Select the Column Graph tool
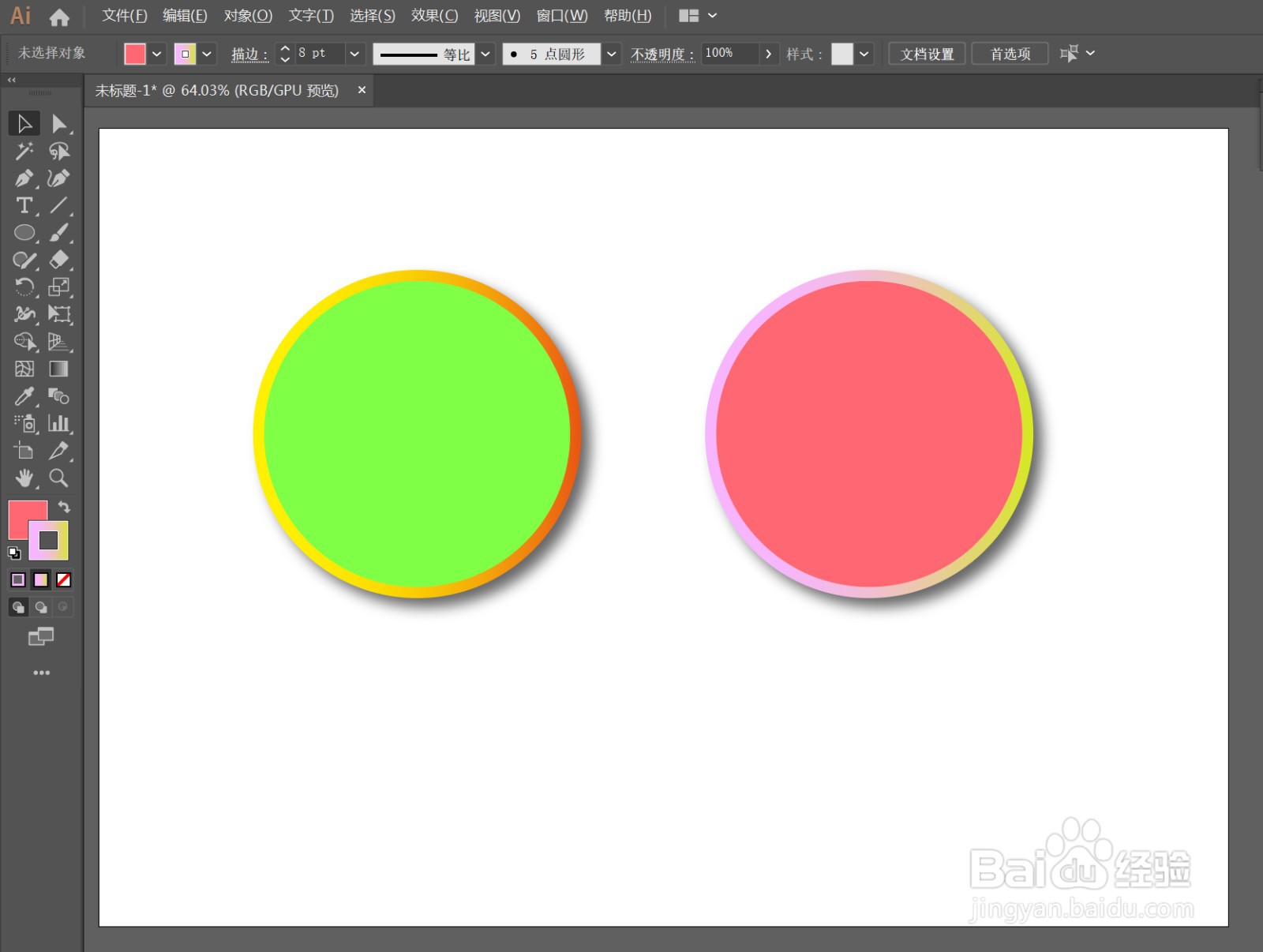This screenshot has height=952, width=1263. [59, 423]
